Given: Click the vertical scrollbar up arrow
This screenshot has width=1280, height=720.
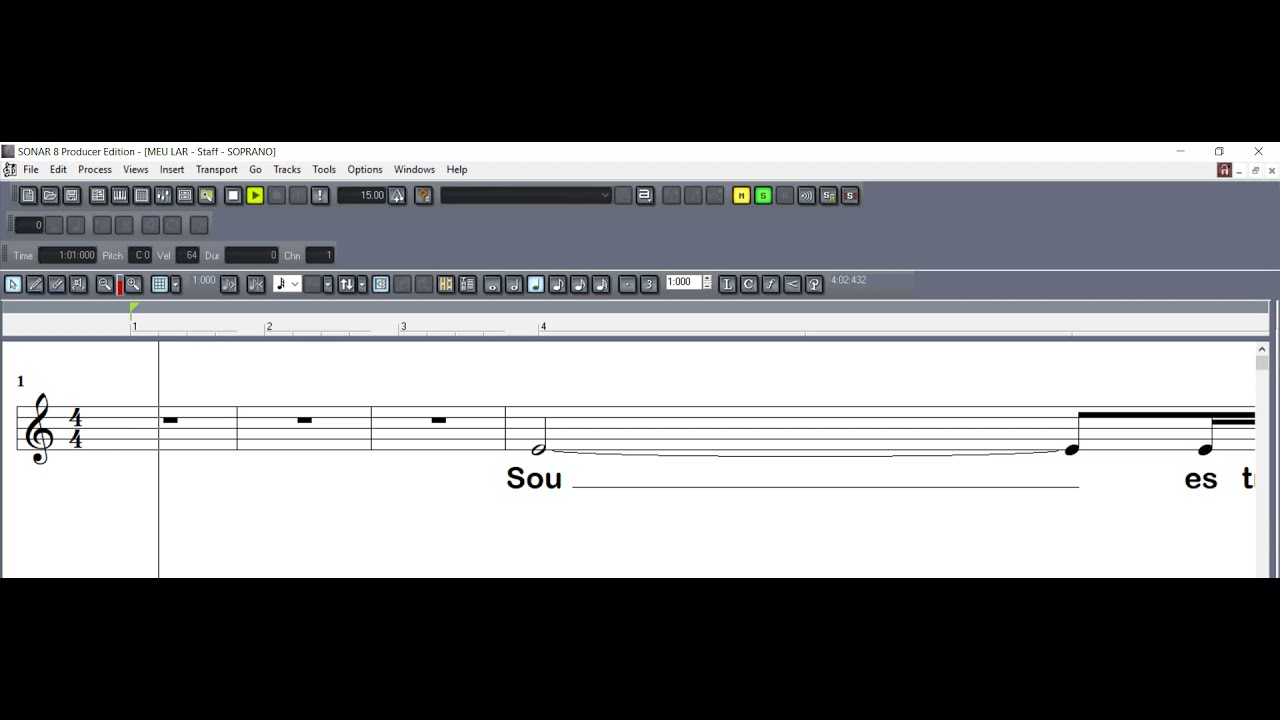Looking at the screenshot, I should pos(1262,349).
